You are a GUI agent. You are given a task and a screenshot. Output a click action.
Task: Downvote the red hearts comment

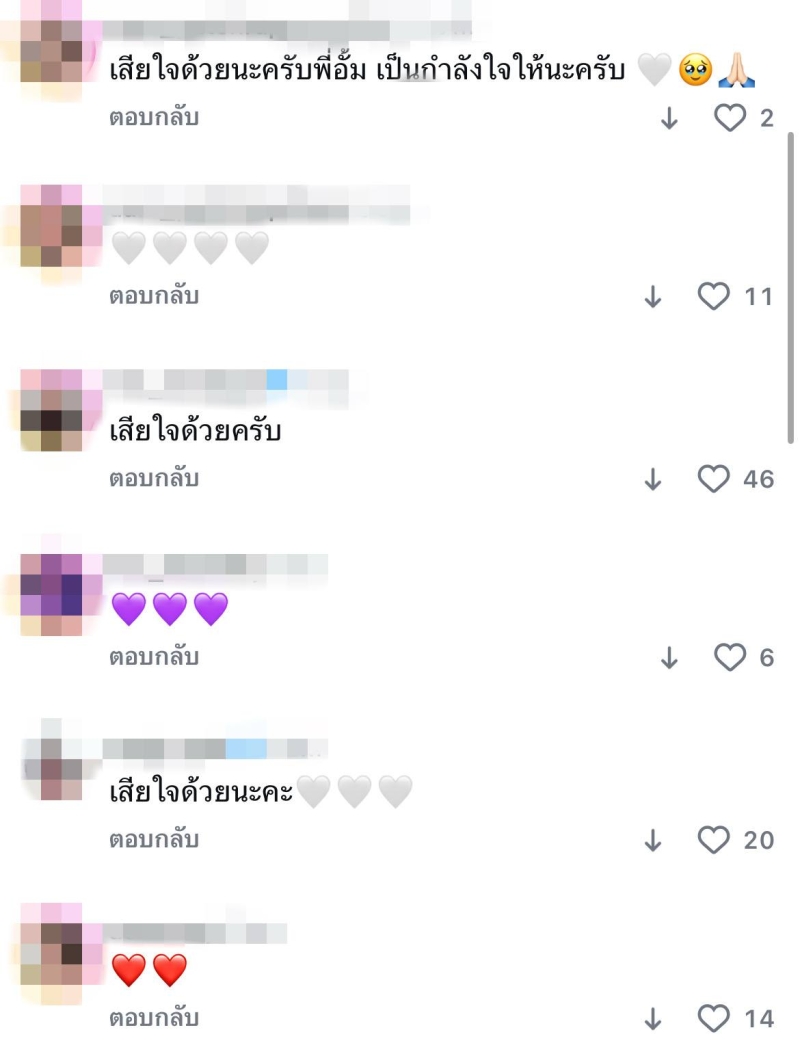[x=653, y=1018]
